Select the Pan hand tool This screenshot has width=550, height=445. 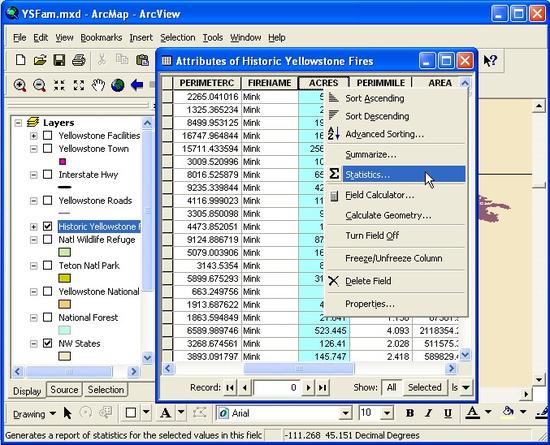point(98,85)
